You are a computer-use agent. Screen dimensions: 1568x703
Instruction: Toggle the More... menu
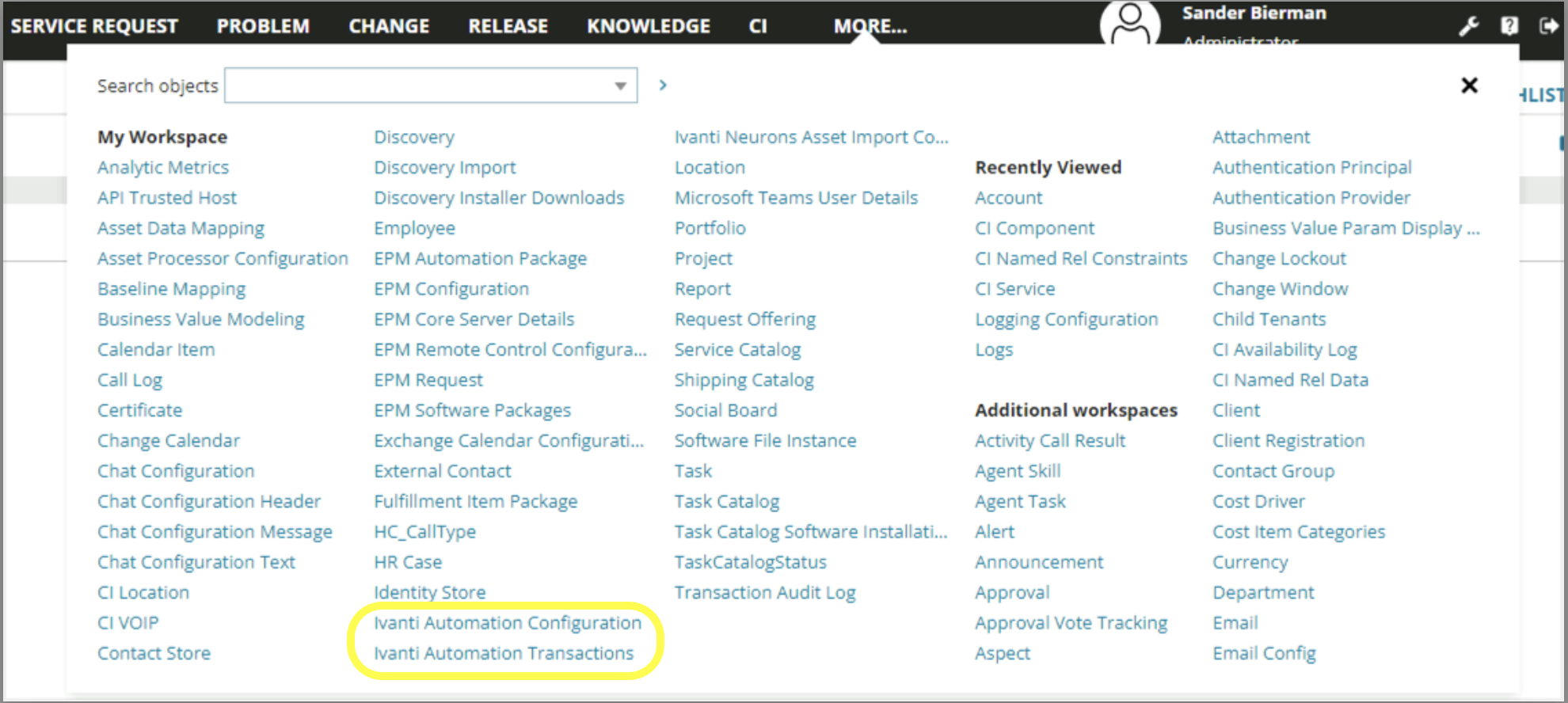[x=870, y=26]
